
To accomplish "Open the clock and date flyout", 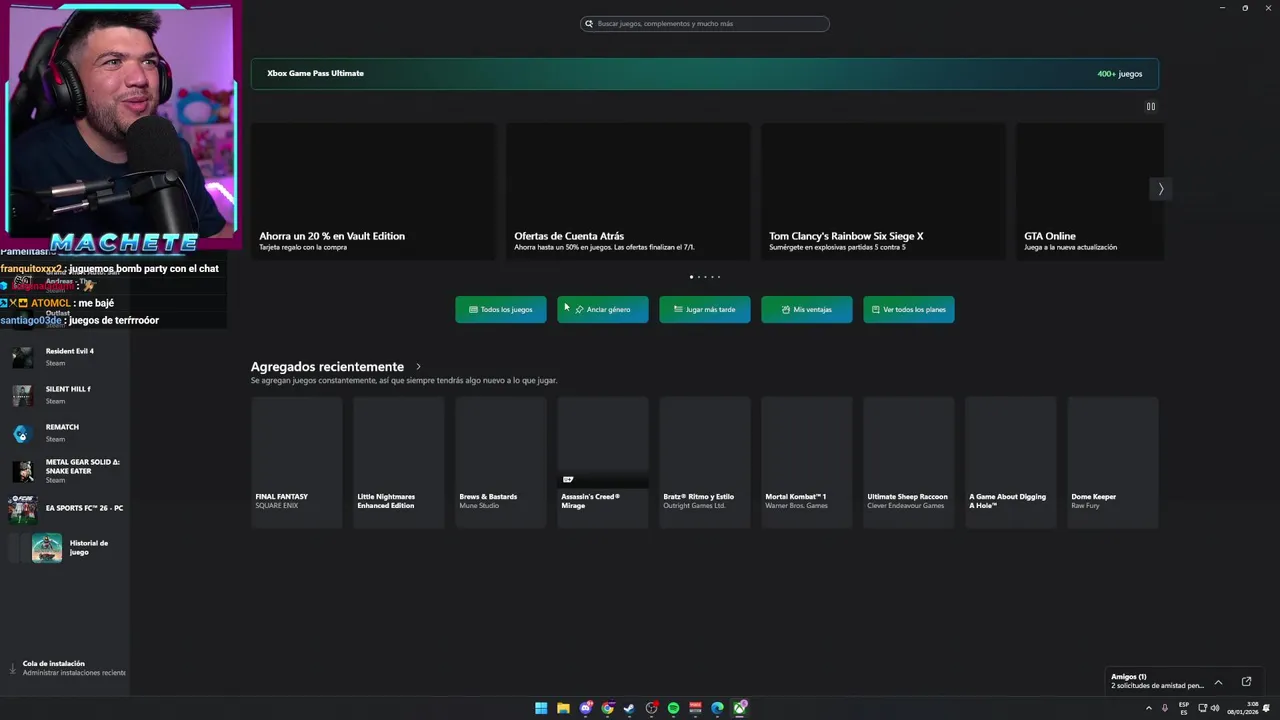I will click(1244, 708).
